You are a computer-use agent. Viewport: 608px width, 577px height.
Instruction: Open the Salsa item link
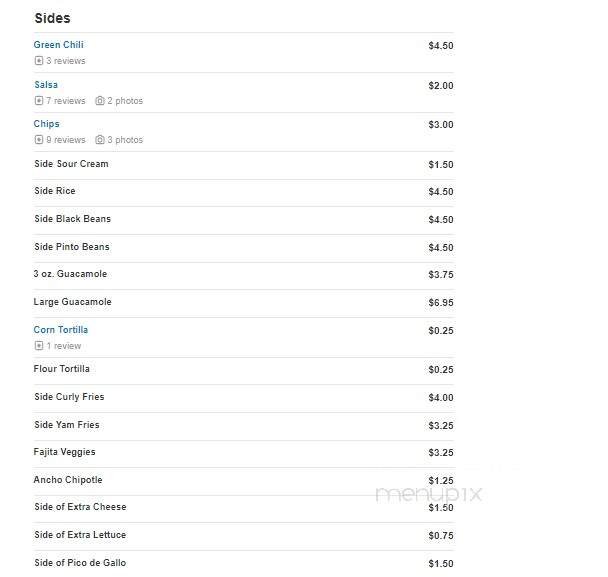coord(46,85)
